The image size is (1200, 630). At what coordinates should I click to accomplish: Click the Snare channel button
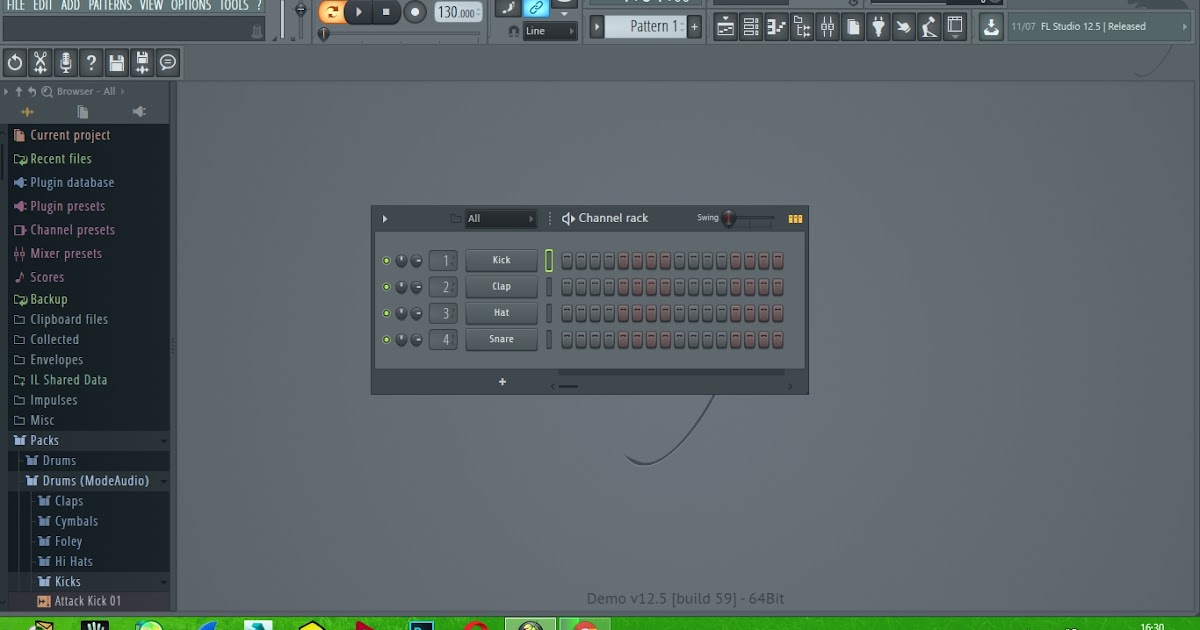(501, 339)
